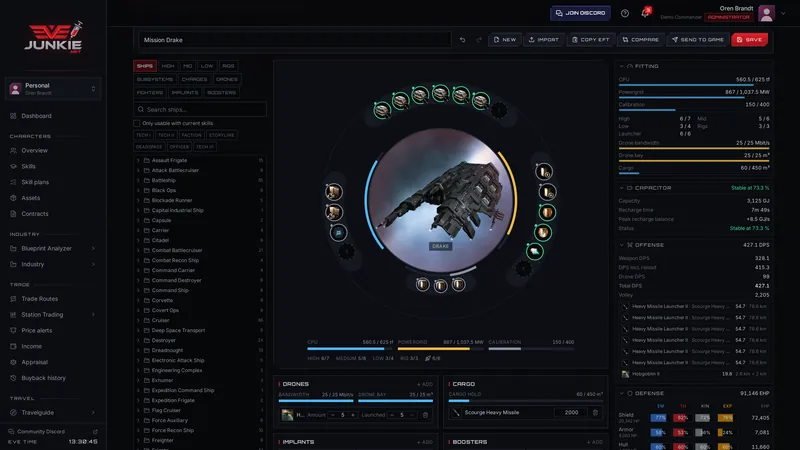Click the help question mark icon

[624, 13]
